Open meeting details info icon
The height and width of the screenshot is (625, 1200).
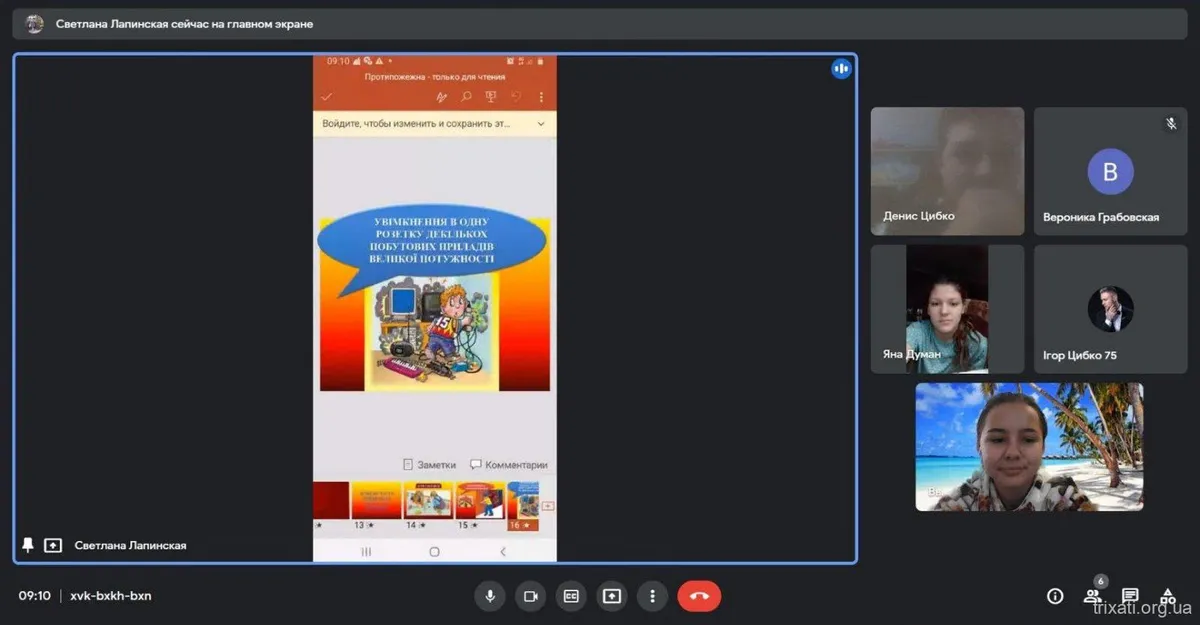coord(1055,596)
